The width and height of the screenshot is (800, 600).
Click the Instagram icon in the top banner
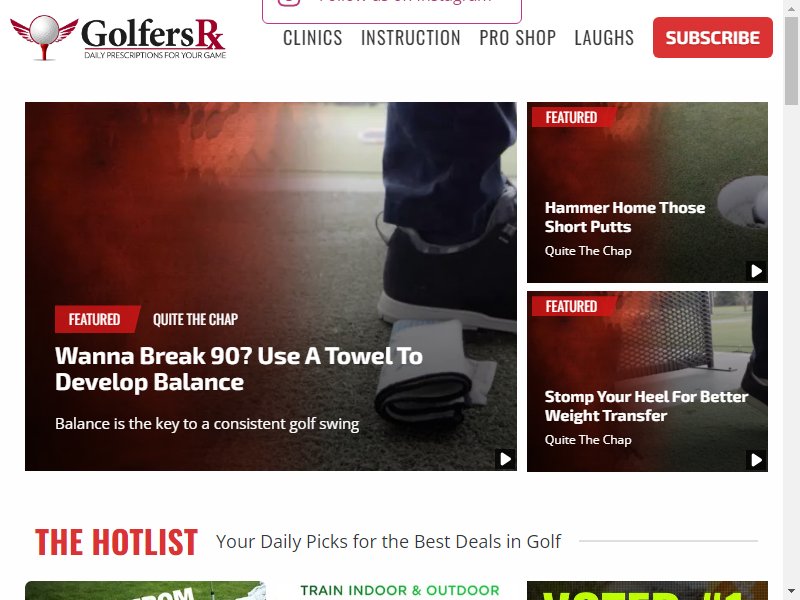coord(289,2)
